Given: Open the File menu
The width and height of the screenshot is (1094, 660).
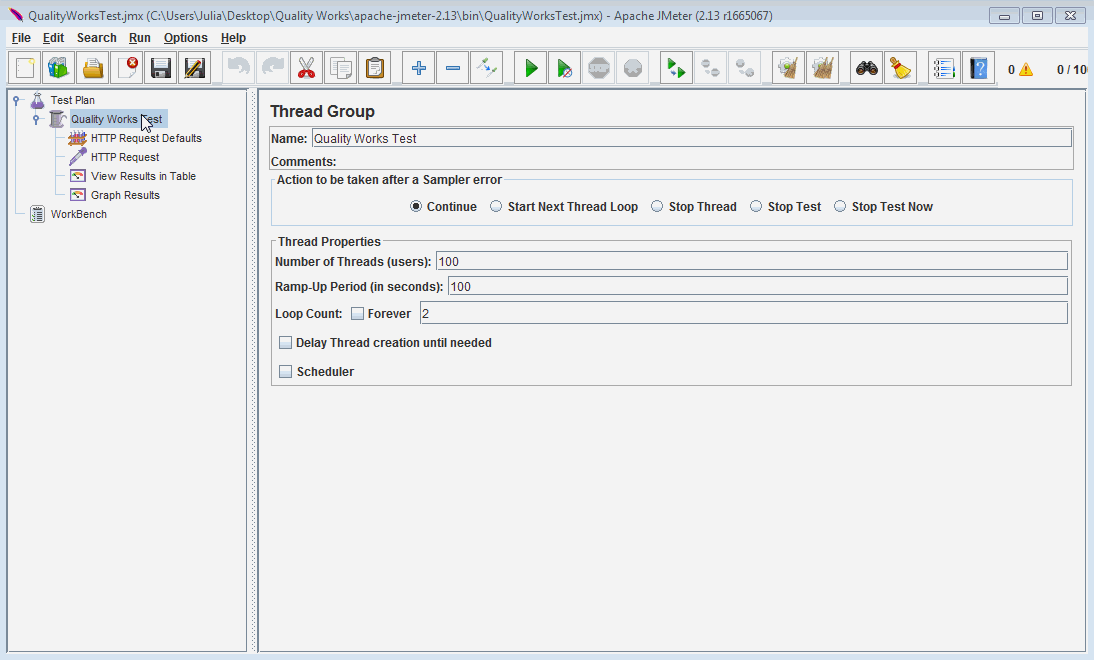Looking at the screenshot, I should click(x=21, y=38).
